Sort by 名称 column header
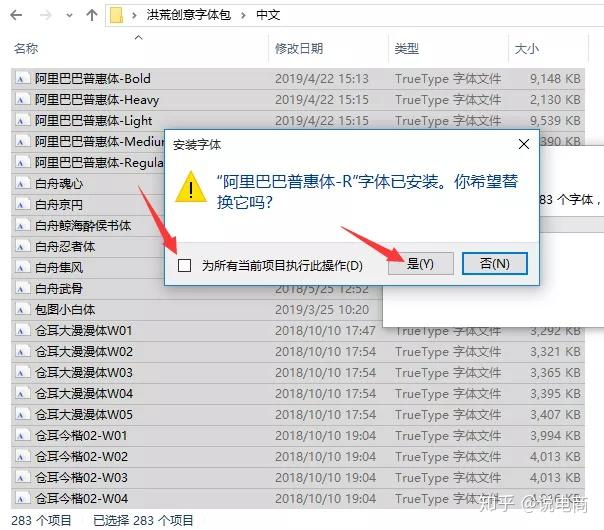604x530 pixels. coord(26,49)
